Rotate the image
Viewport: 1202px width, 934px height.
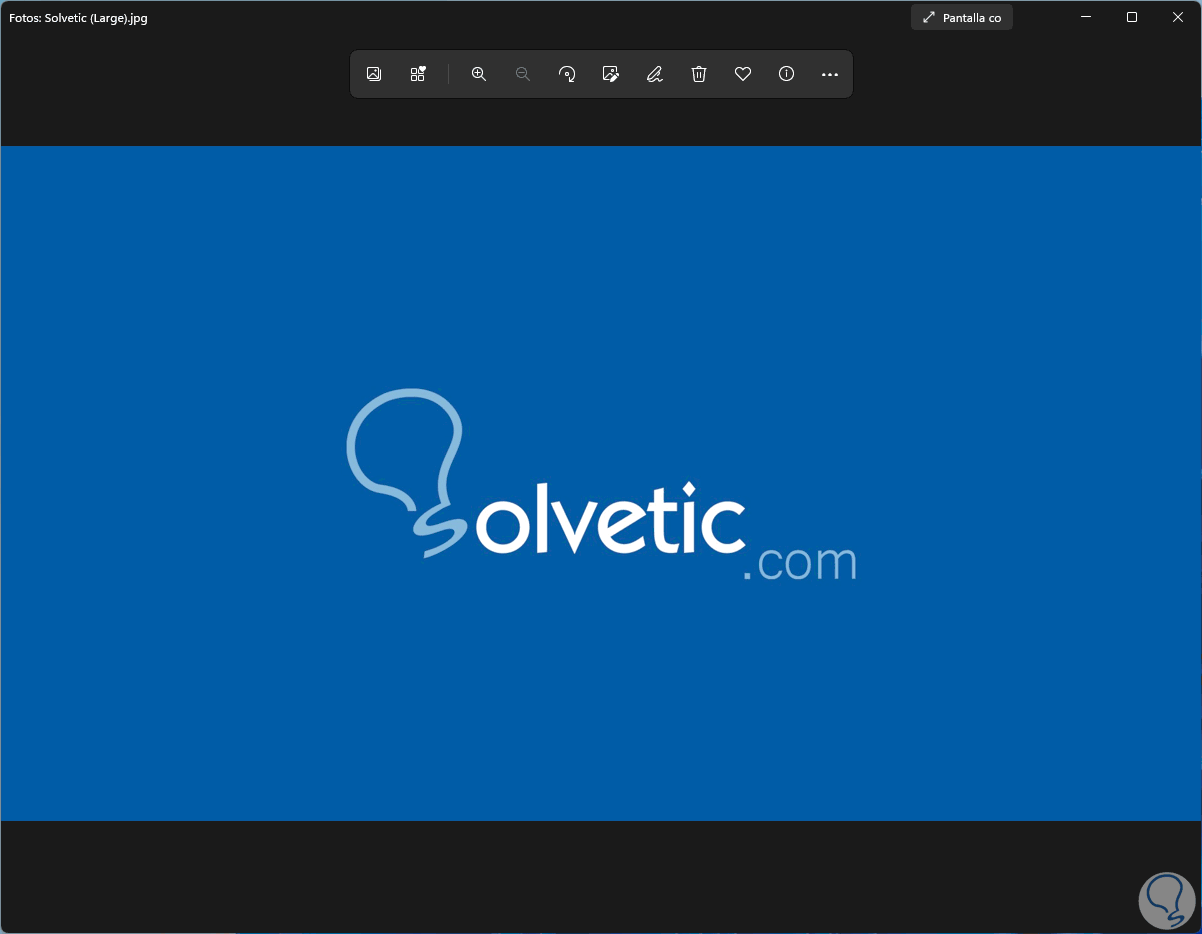point(567,74)
